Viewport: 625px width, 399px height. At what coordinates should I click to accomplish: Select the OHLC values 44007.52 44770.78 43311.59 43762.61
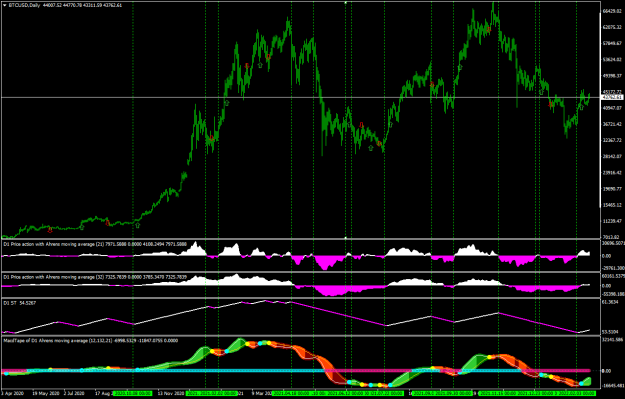coord(82,5)
